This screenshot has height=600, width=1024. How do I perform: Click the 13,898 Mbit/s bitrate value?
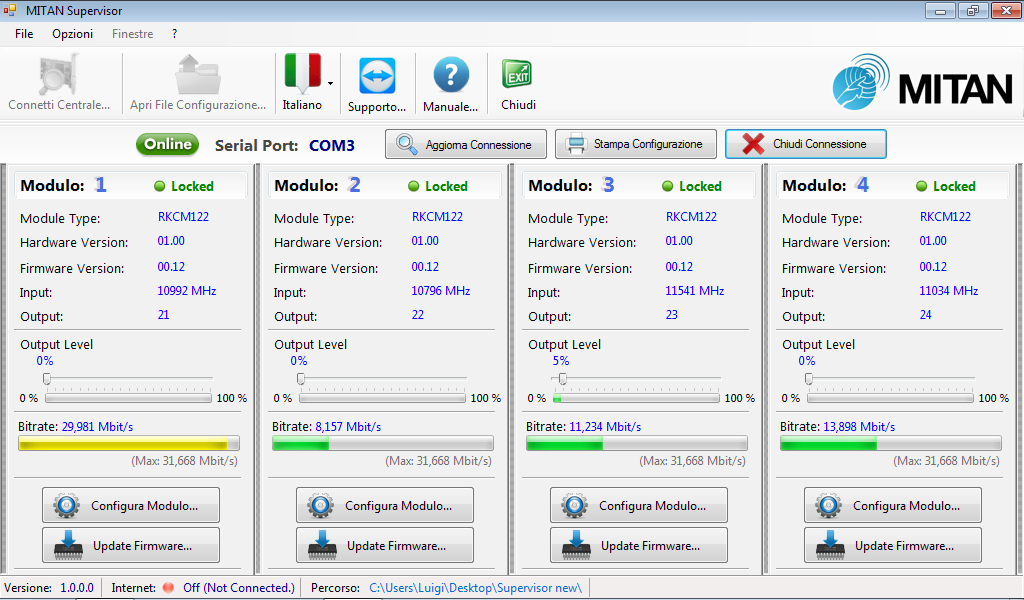coord(859,427)
